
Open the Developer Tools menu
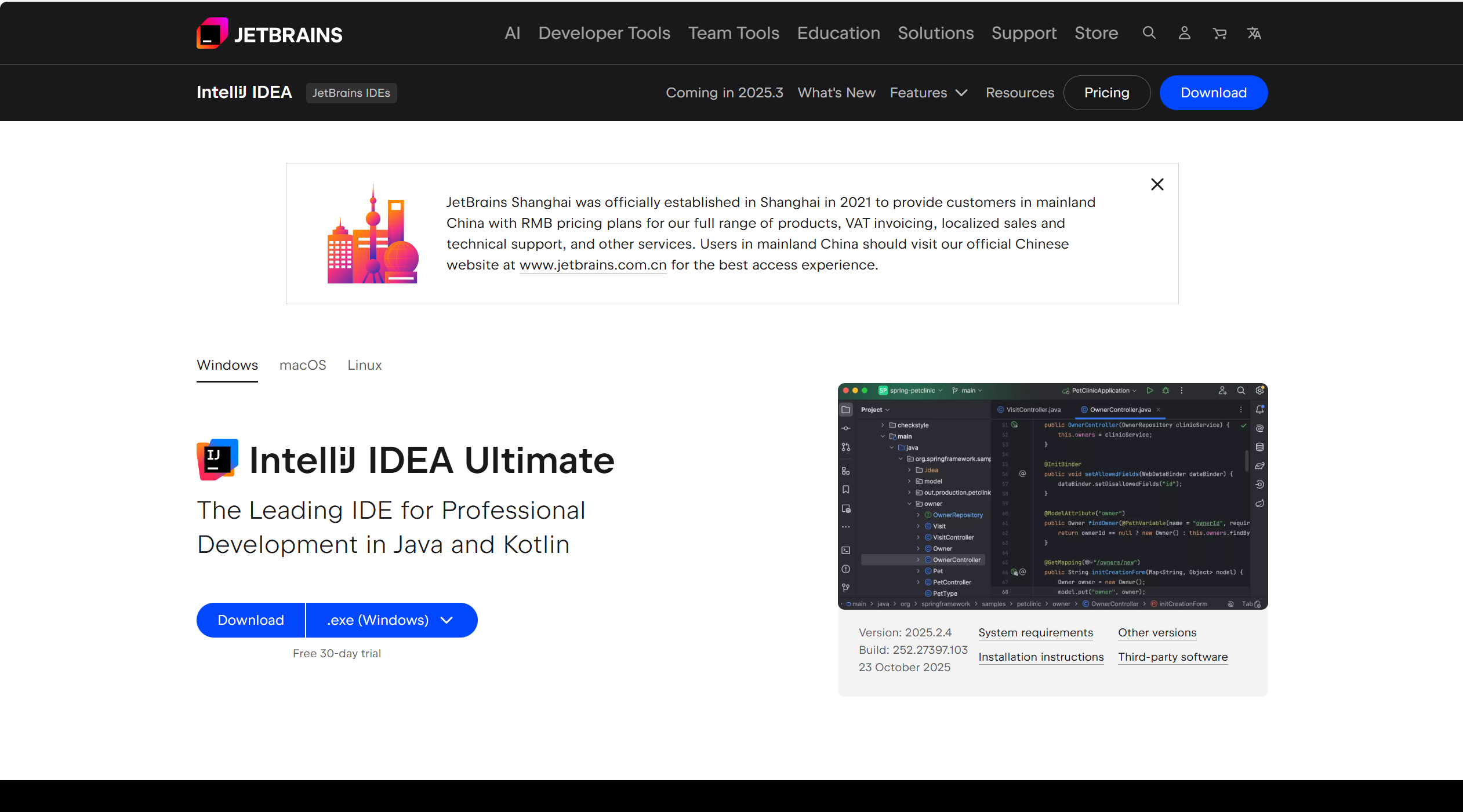pos(604,33)
